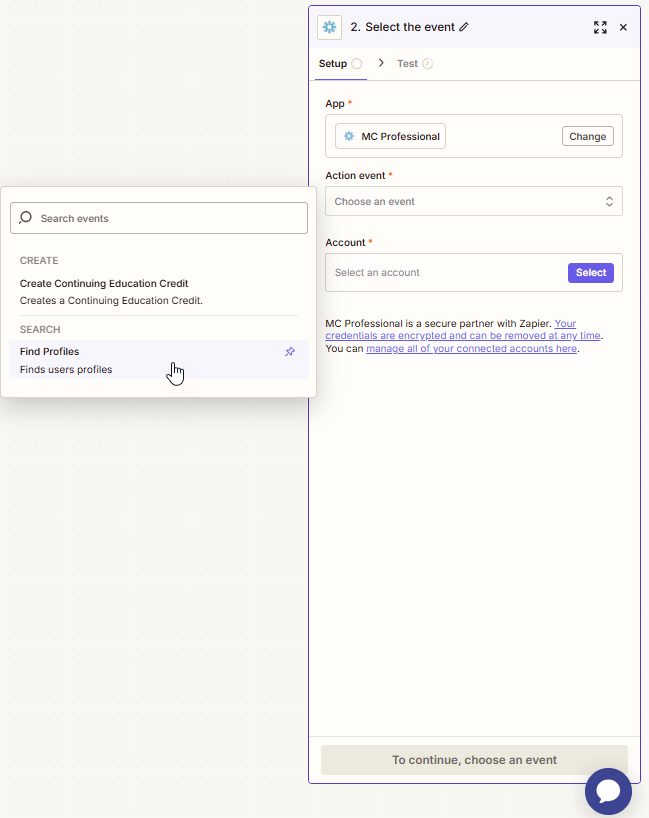Click the 'Action event' field label
Screen dimensions: 649x818
tap(355, 176)
